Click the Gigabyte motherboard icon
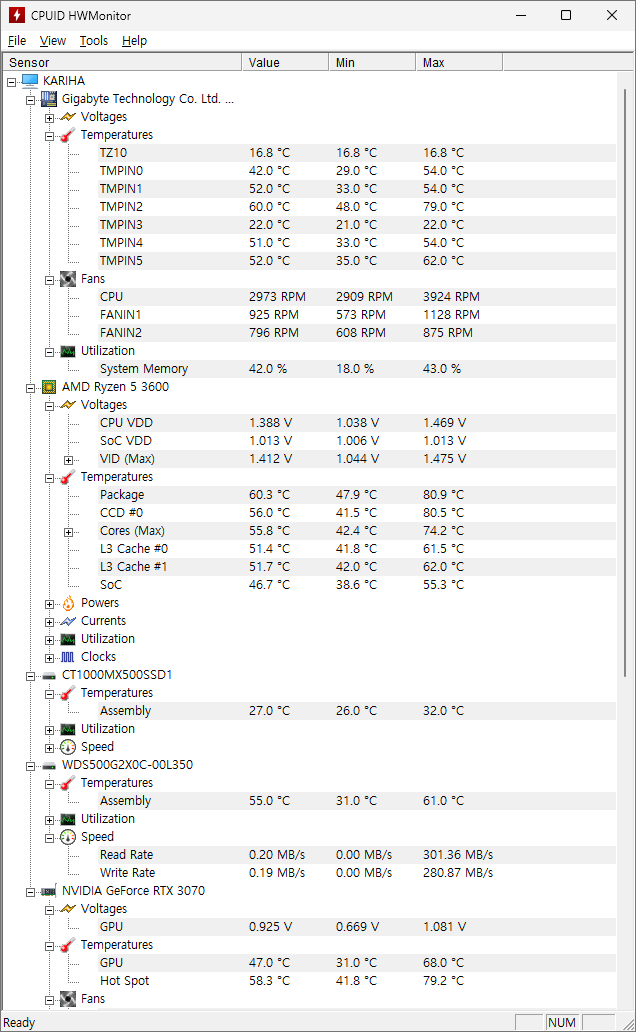The image size is (636, 1032). tap(49, 99)
